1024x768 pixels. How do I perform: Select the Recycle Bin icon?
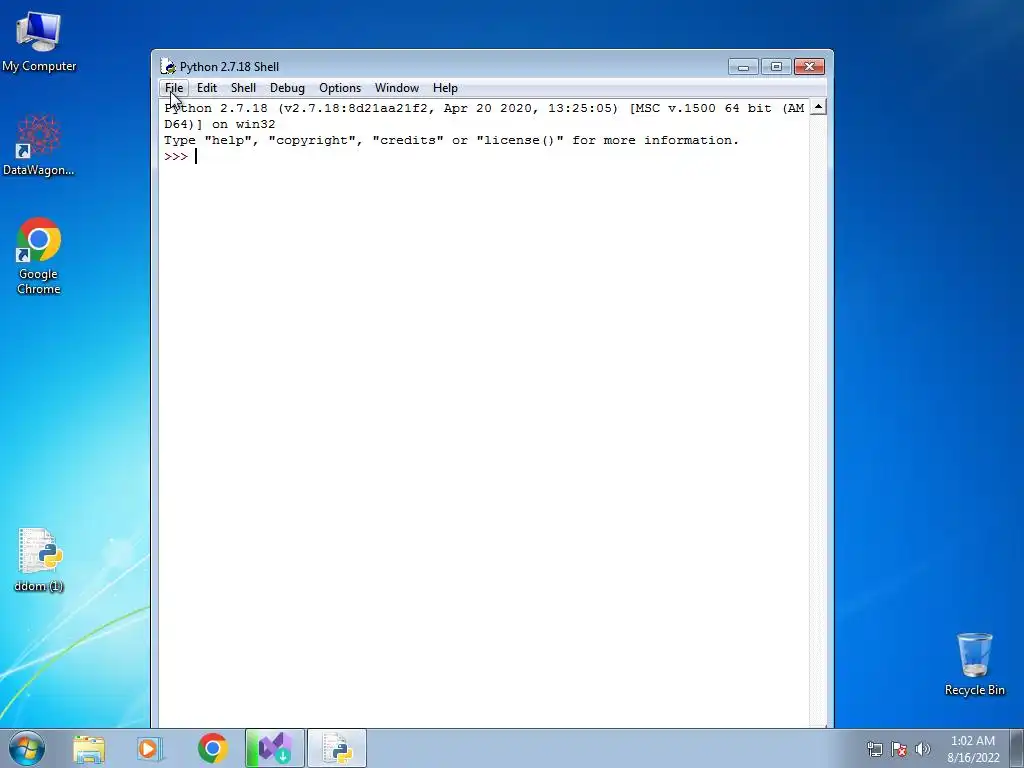tap(974, 664)
